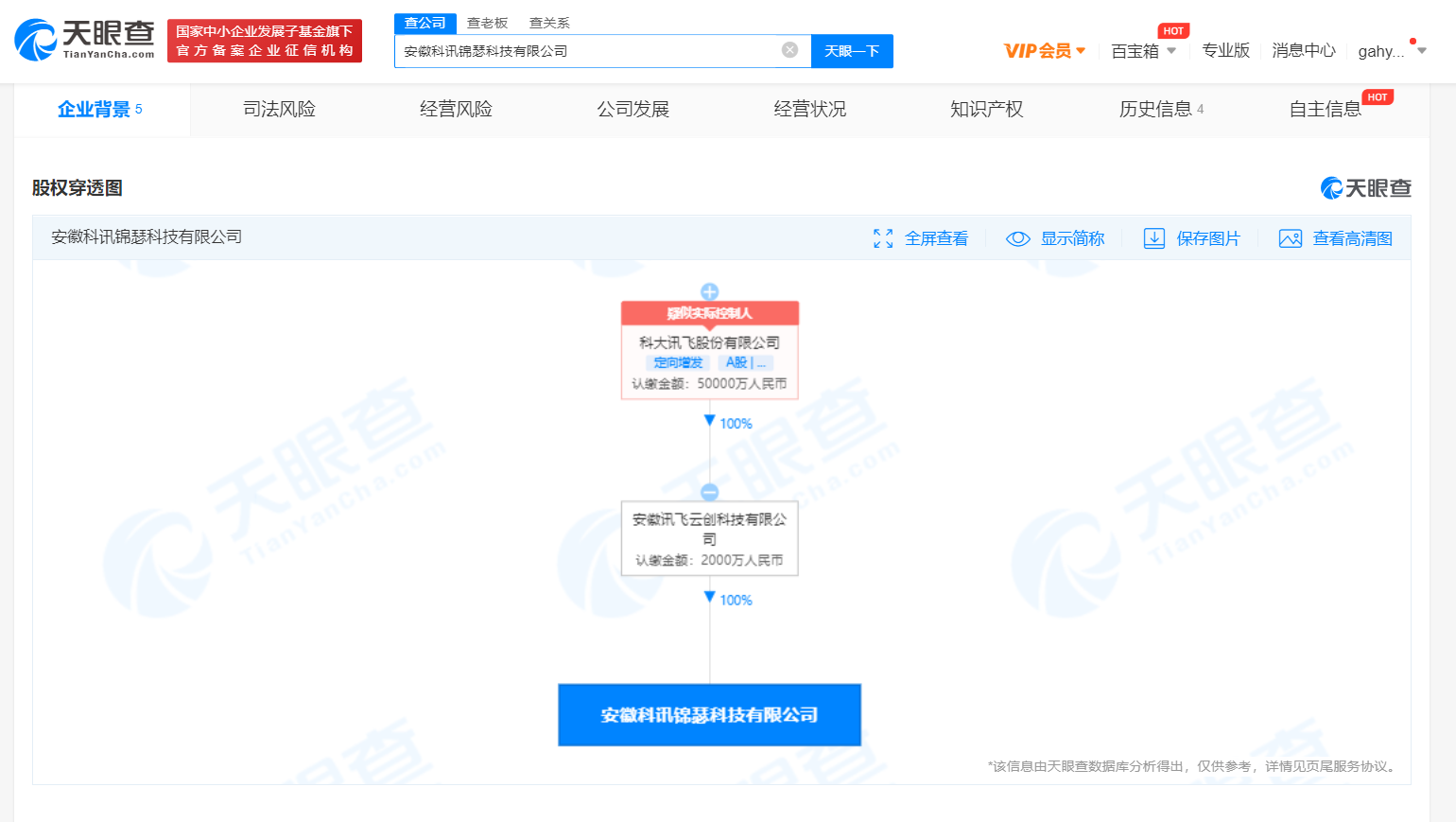The width and height of the screenshot is (1456, 822).
Task: Click the HOT badge above 百宝箱
Action: 1173,31
